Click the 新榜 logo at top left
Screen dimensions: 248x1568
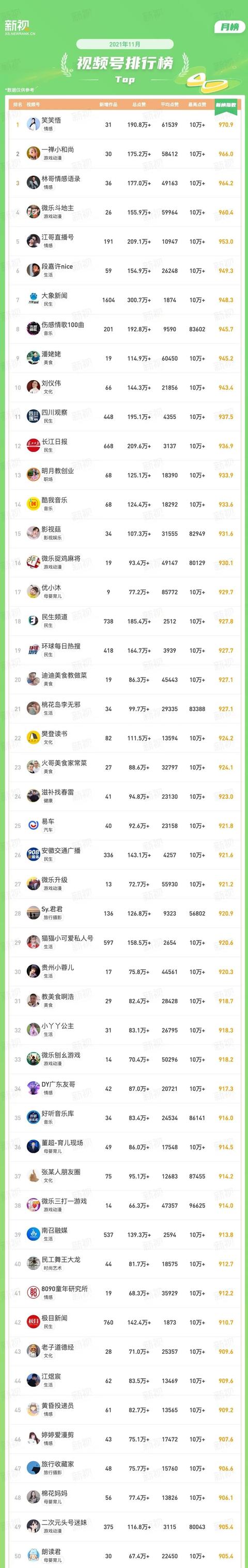point(20,27)
